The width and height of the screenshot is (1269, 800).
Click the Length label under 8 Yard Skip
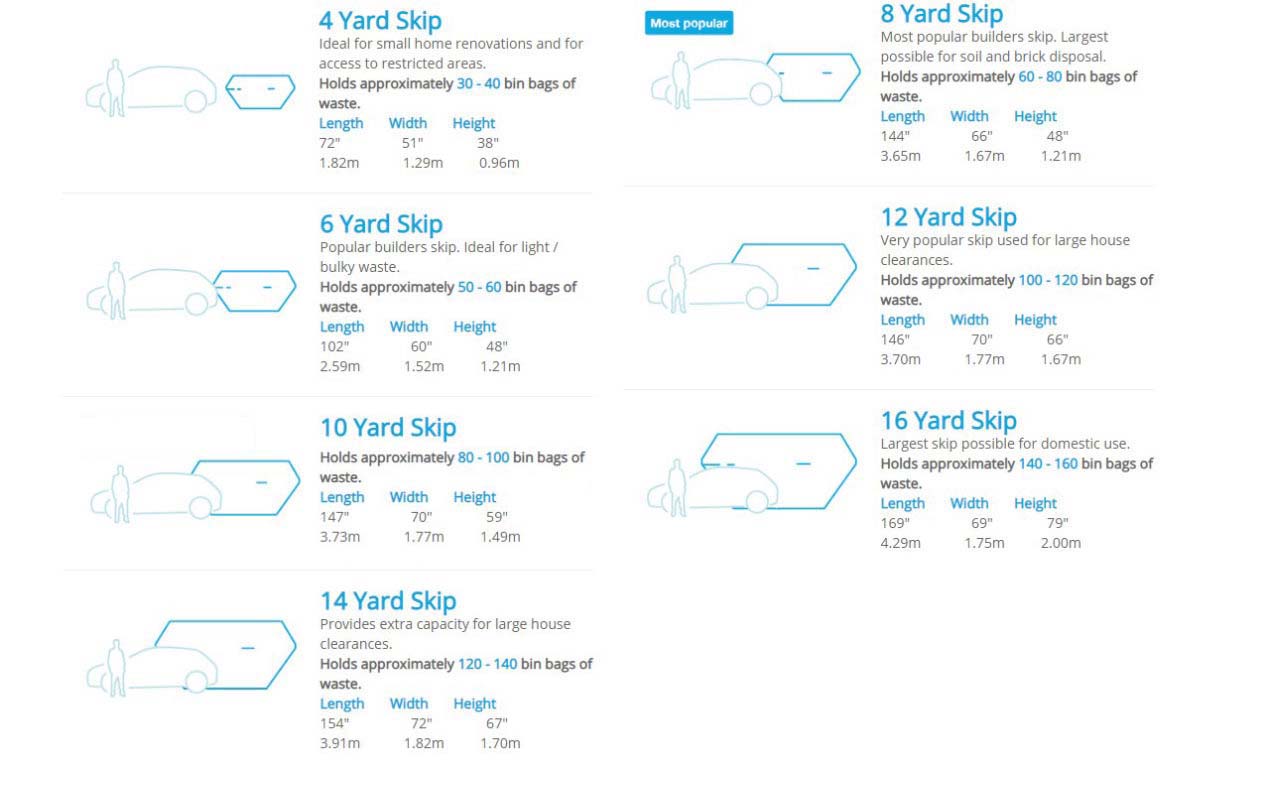(x=902, y=116)
